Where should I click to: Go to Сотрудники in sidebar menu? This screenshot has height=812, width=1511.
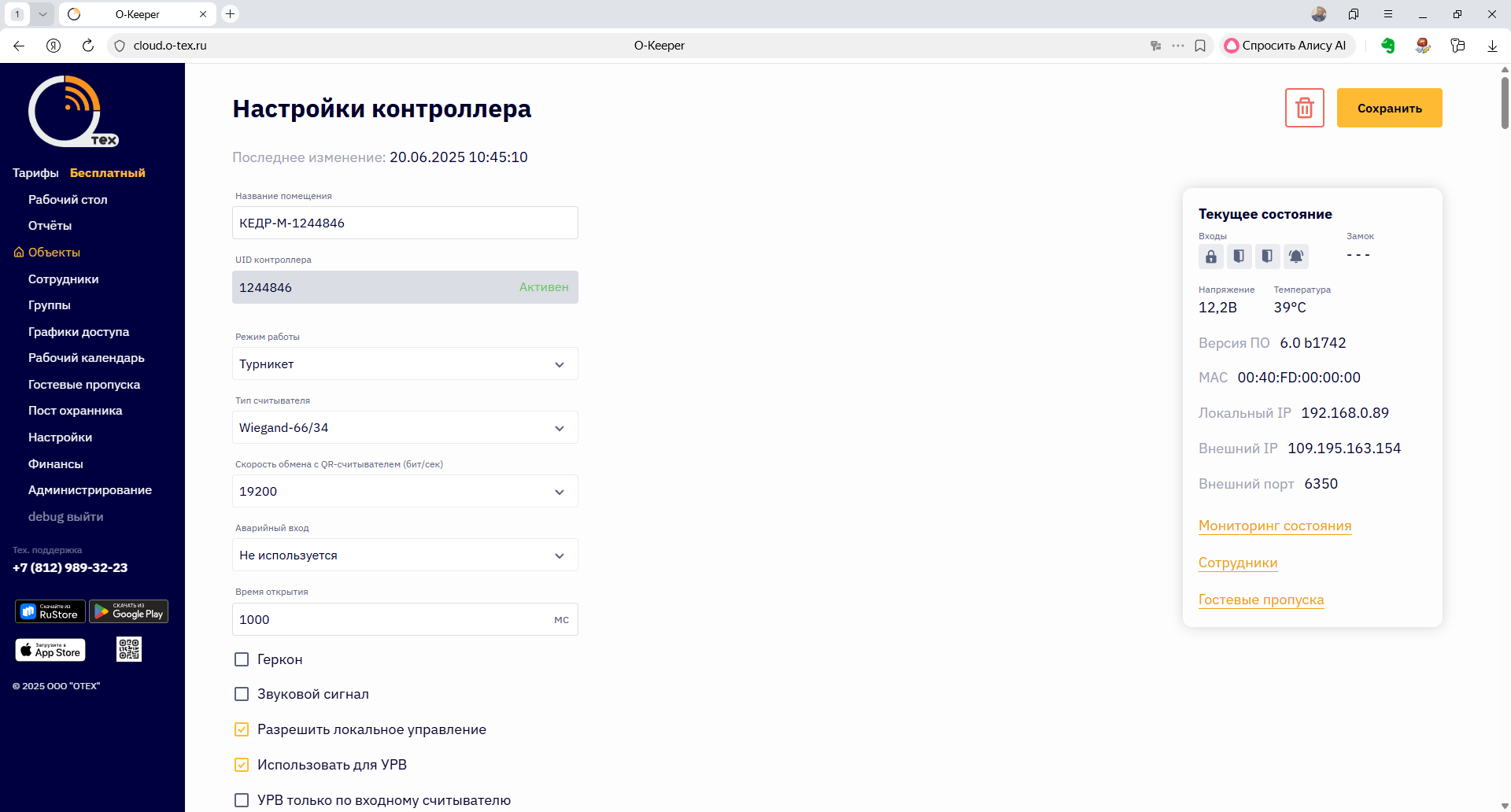coord(63,279)
